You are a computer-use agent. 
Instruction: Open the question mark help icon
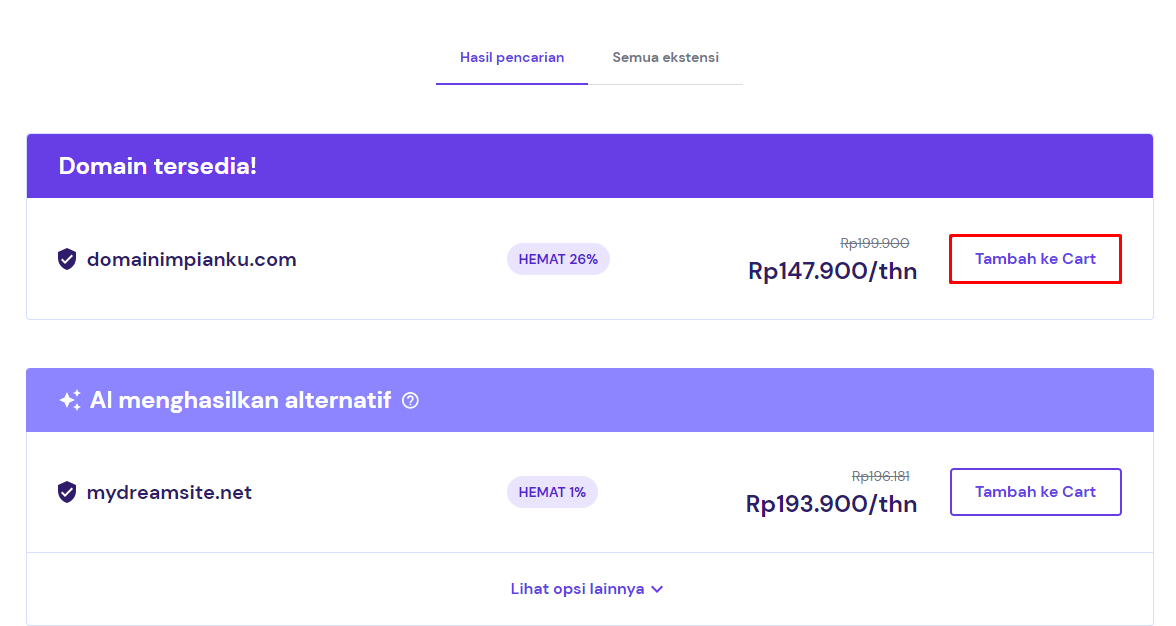coord(410,401)
